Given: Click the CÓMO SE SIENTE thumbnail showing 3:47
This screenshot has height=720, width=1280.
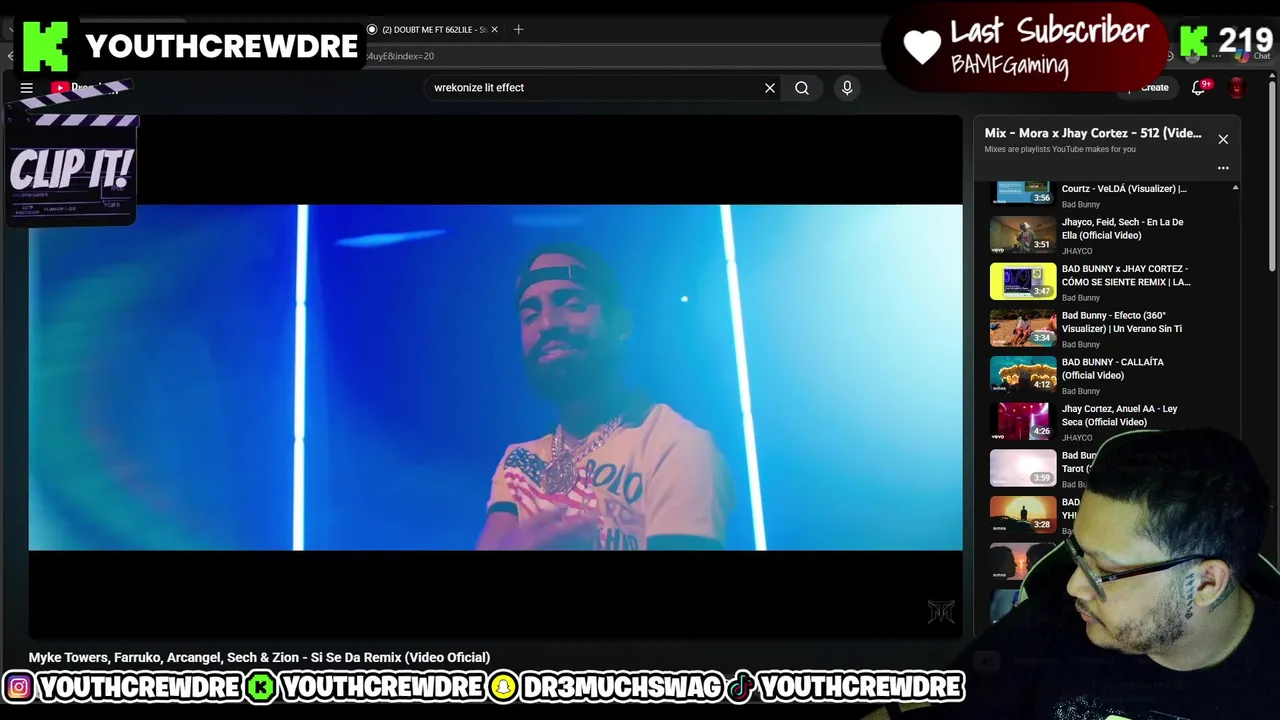Looking at the screenshot, I should [1023, 282].
